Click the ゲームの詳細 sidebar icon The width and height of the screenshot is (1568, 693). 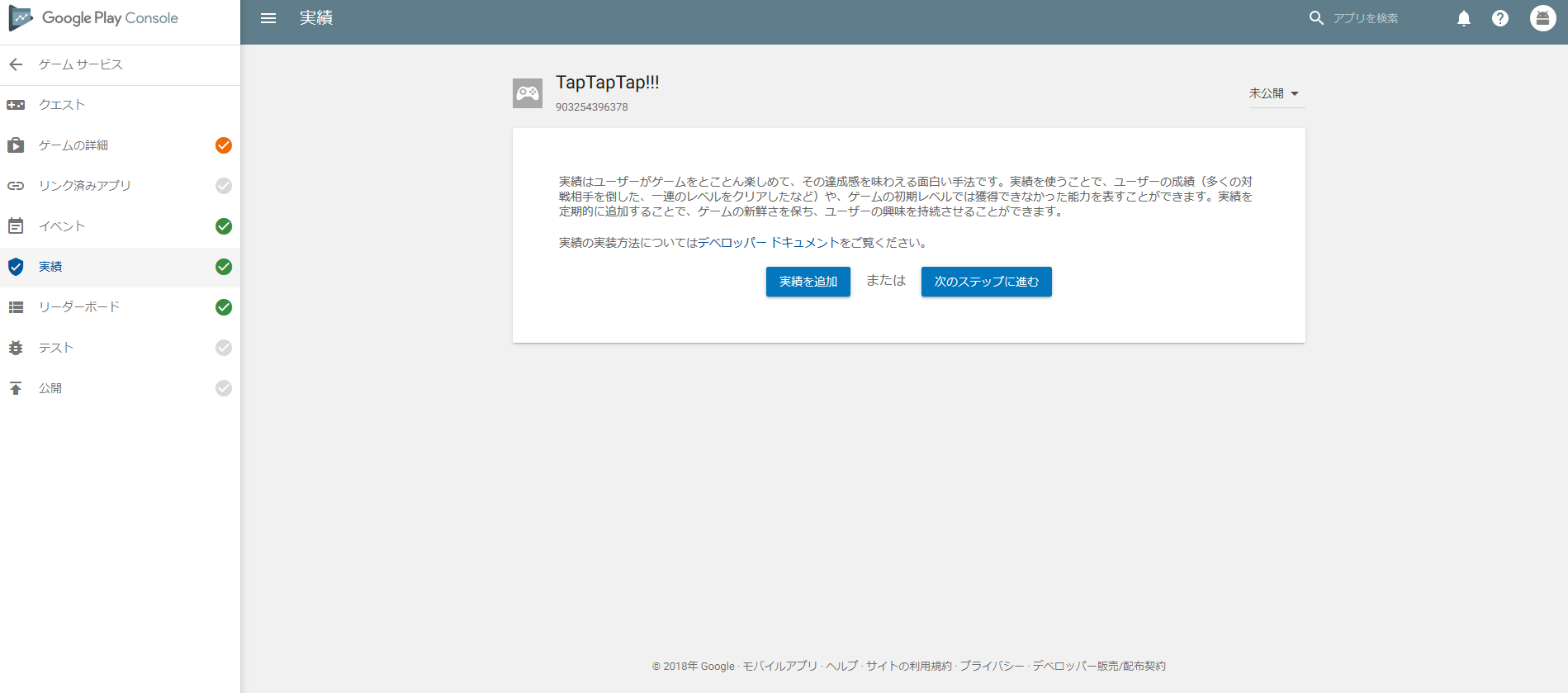click(16, 145)
